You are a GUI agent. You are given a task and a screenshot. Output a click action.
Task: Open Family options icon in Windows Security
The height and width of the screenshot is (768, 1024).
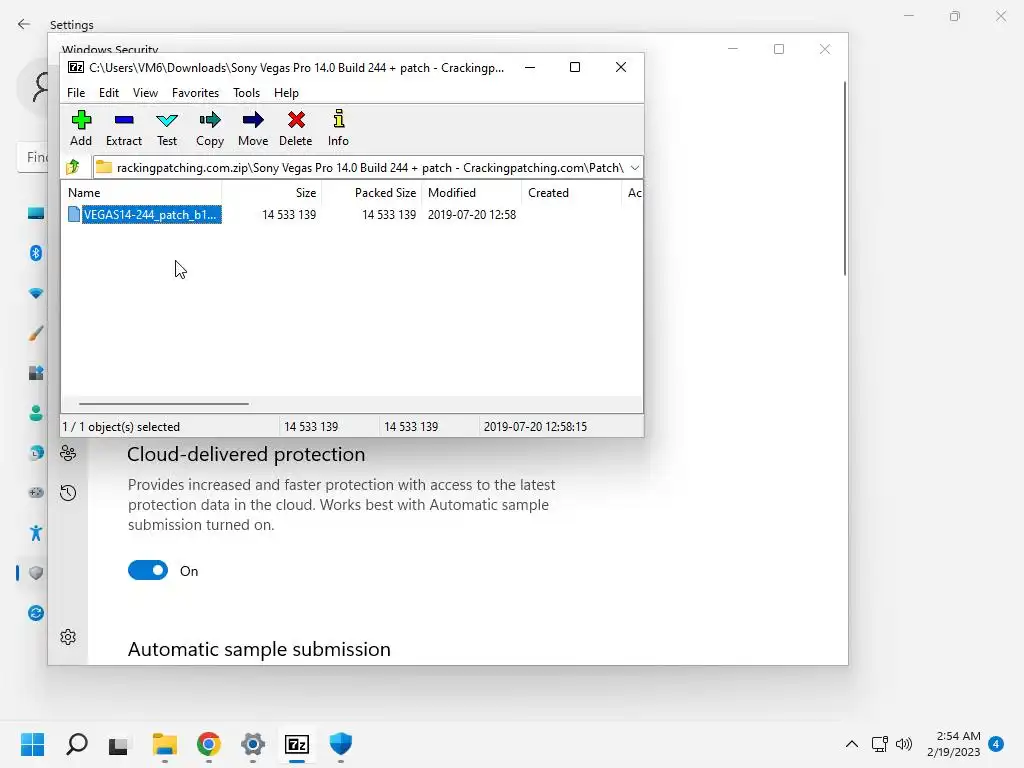point(68,453)
